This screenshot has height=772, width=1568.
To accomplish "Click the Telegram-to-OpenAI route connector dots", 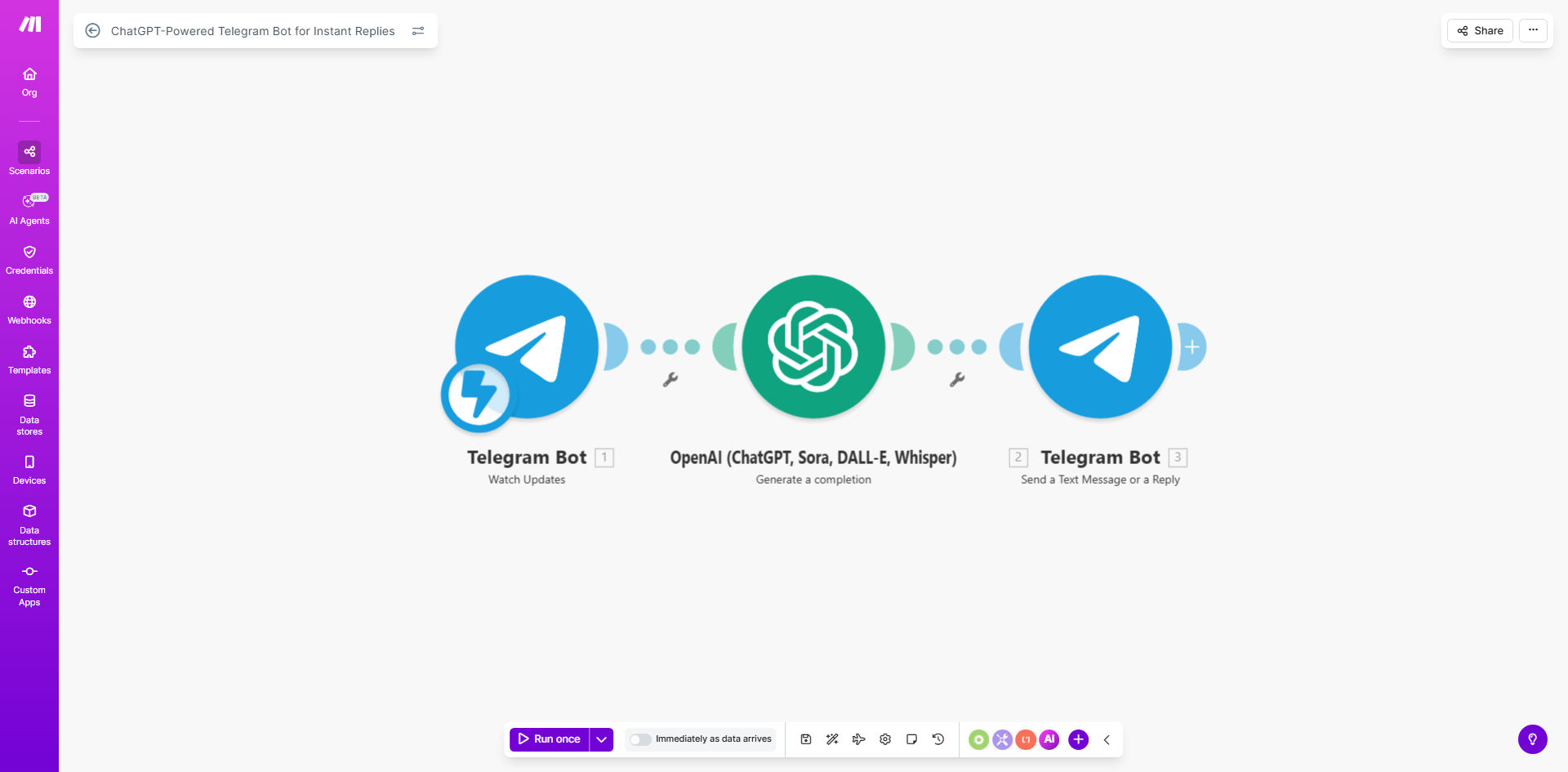I will click(670, 346).
